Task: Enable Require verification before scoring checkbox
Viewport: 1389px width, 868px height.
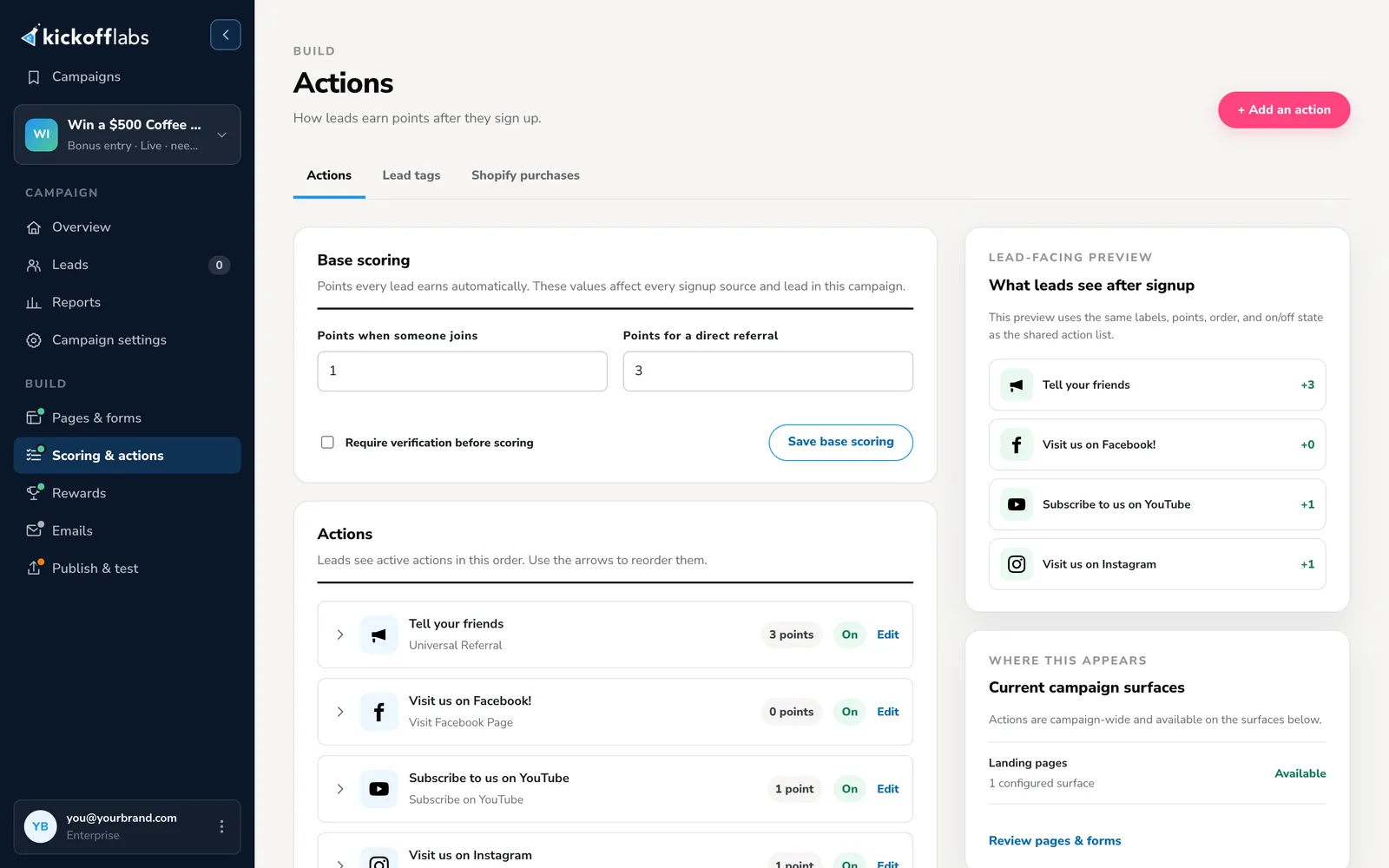Action: tap(327, 443)
